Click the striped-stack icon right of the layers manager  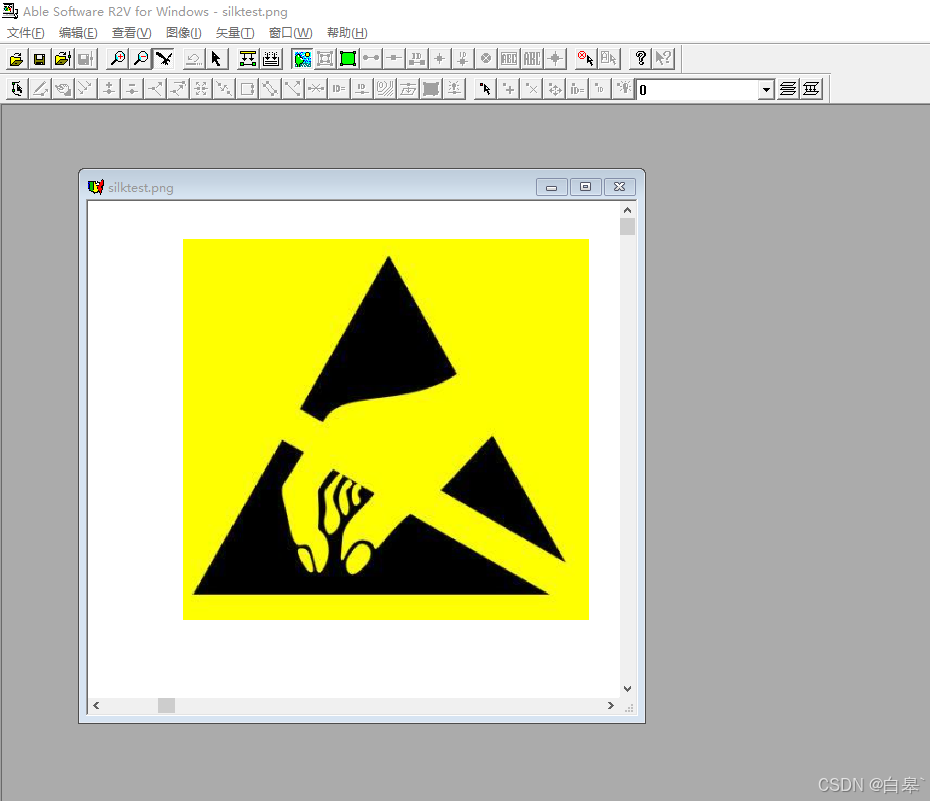(811, 89)
